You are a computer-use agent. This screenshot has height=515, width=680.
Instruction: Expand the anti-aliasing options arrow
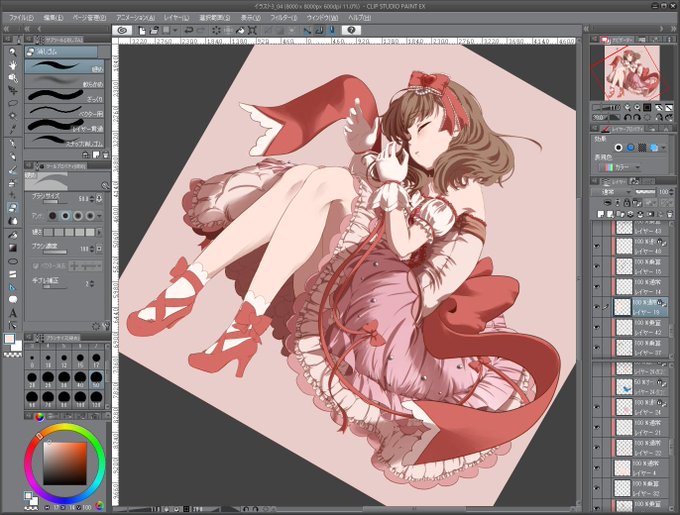click(100, 215)
